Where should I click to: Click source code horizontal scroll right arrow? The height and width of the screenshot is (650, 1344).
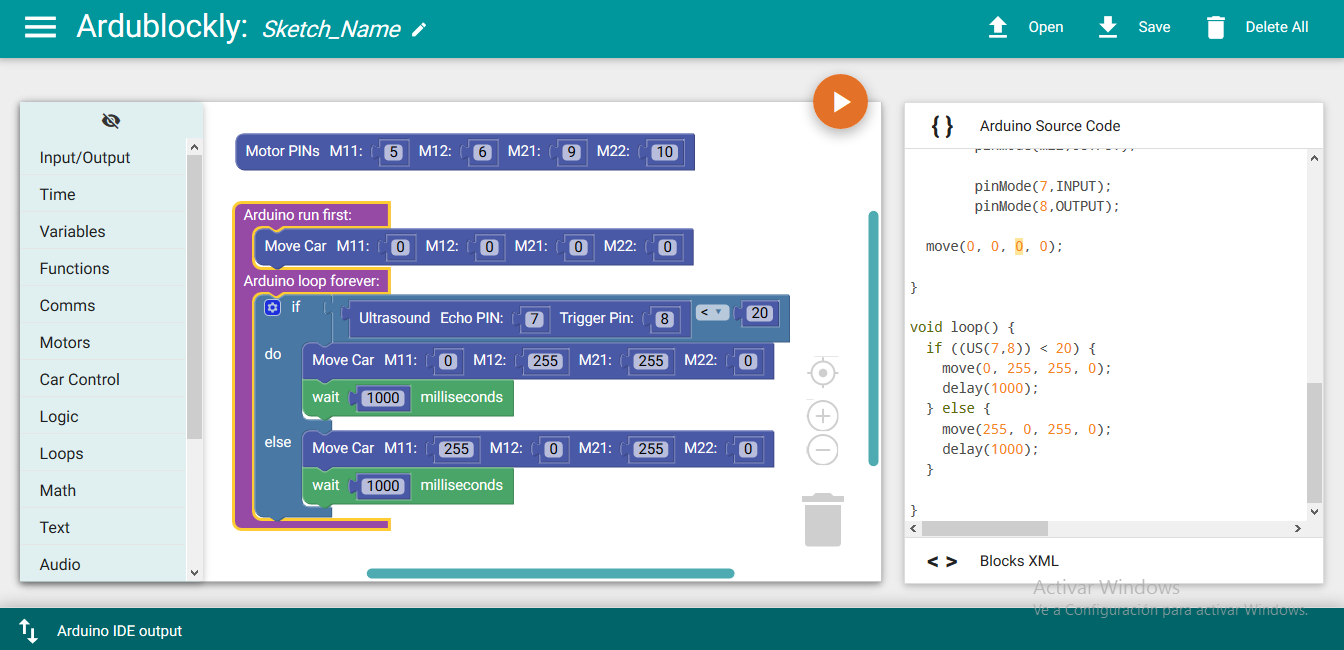1298,528
